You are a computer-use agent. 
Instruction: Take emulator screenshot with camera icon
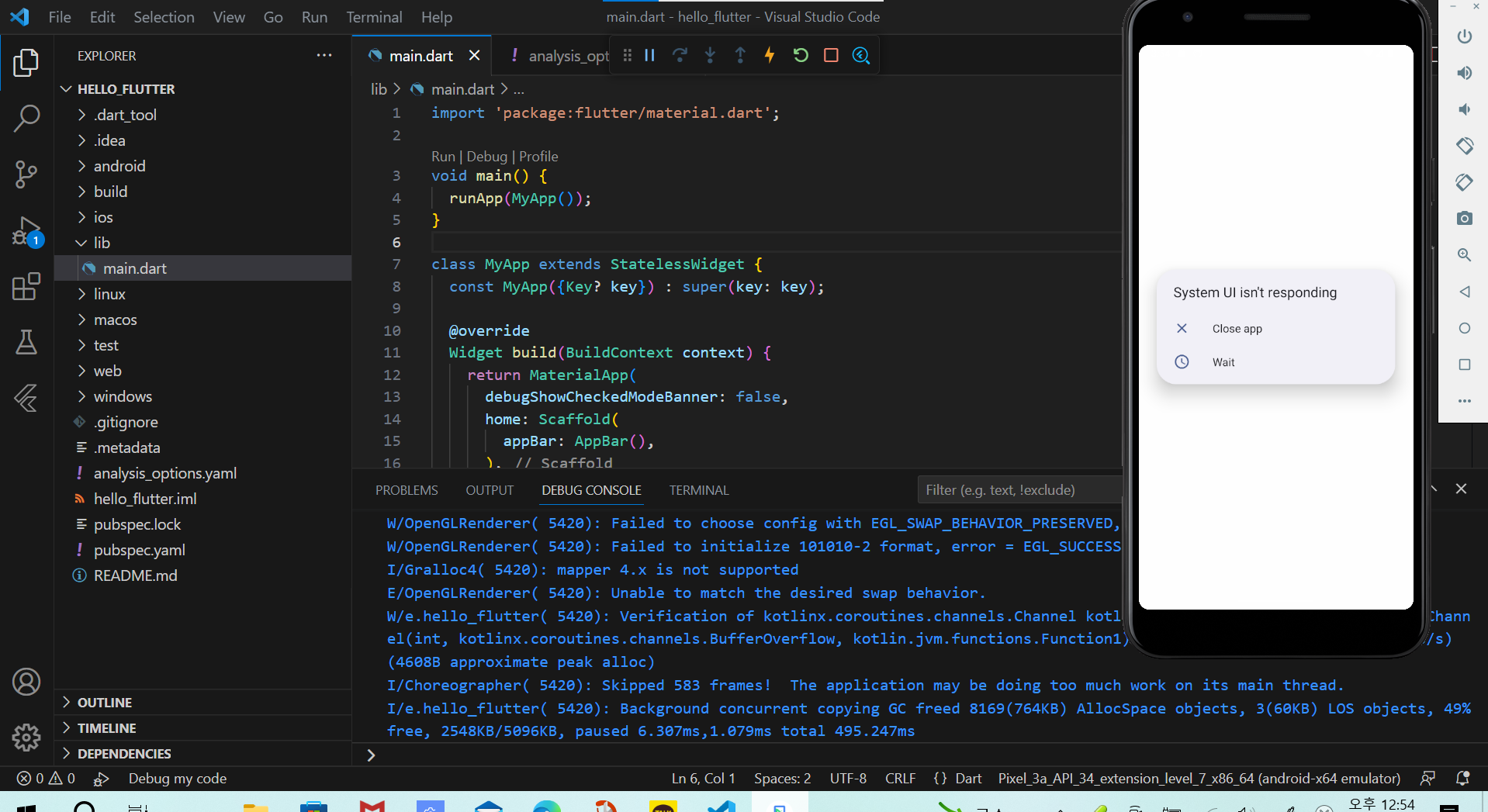click(1464, 219)
